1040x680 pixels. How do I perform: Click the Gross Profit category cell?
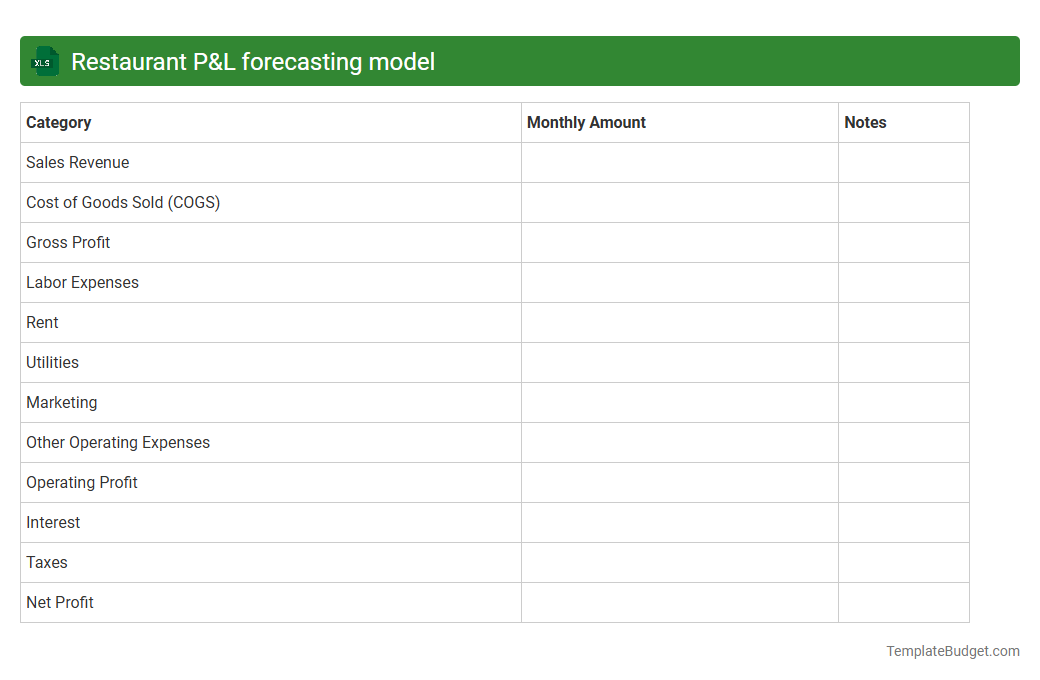[x=68, y=242]
